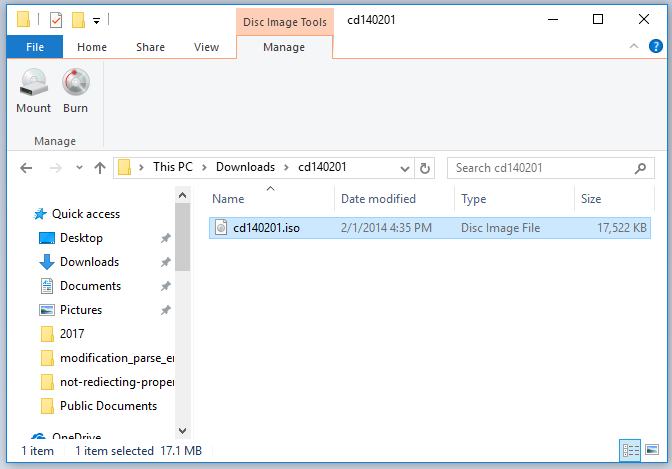Select the cd140201.iso file

(430, 228)
